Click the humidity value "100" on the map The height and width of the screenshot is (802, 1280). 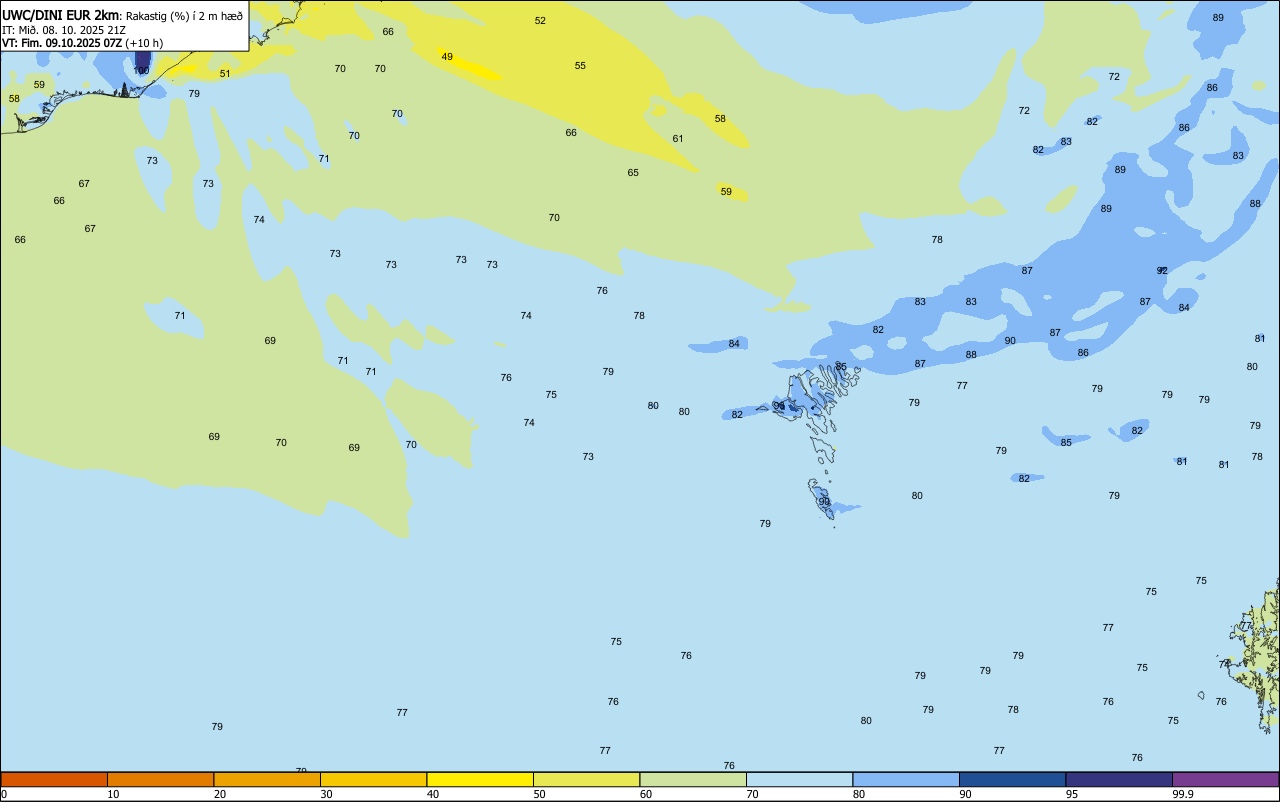pos(141,71)
